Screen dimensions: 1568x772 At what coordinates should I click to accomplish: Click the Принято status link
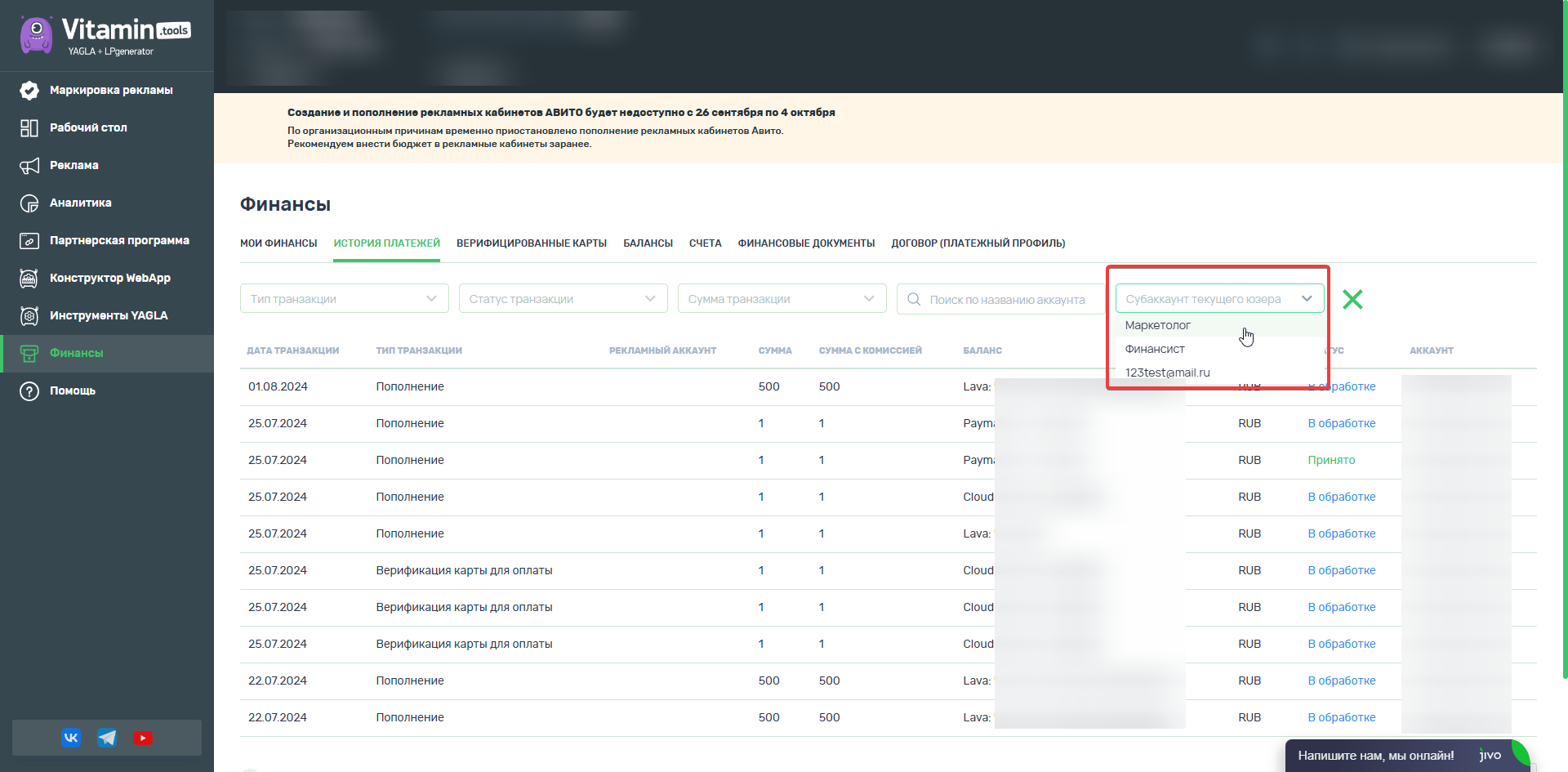1331,460
